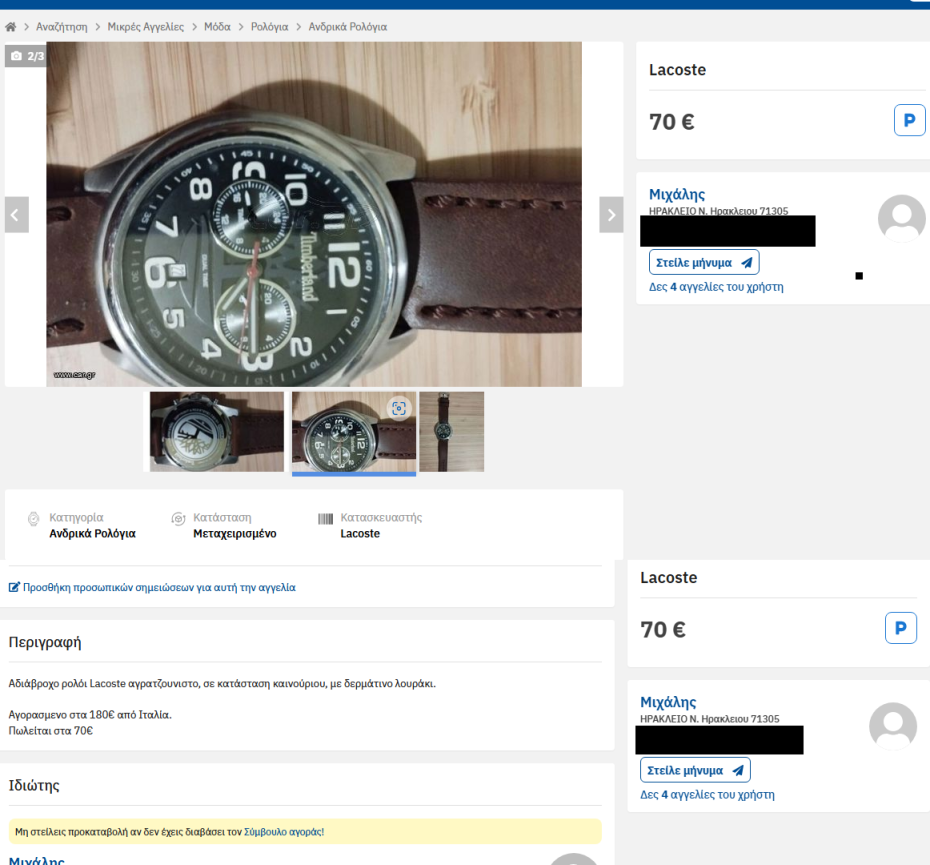Screen dimensions: 930x865
Task: Click the main watch photo
Action: click(x=314, y=214)
